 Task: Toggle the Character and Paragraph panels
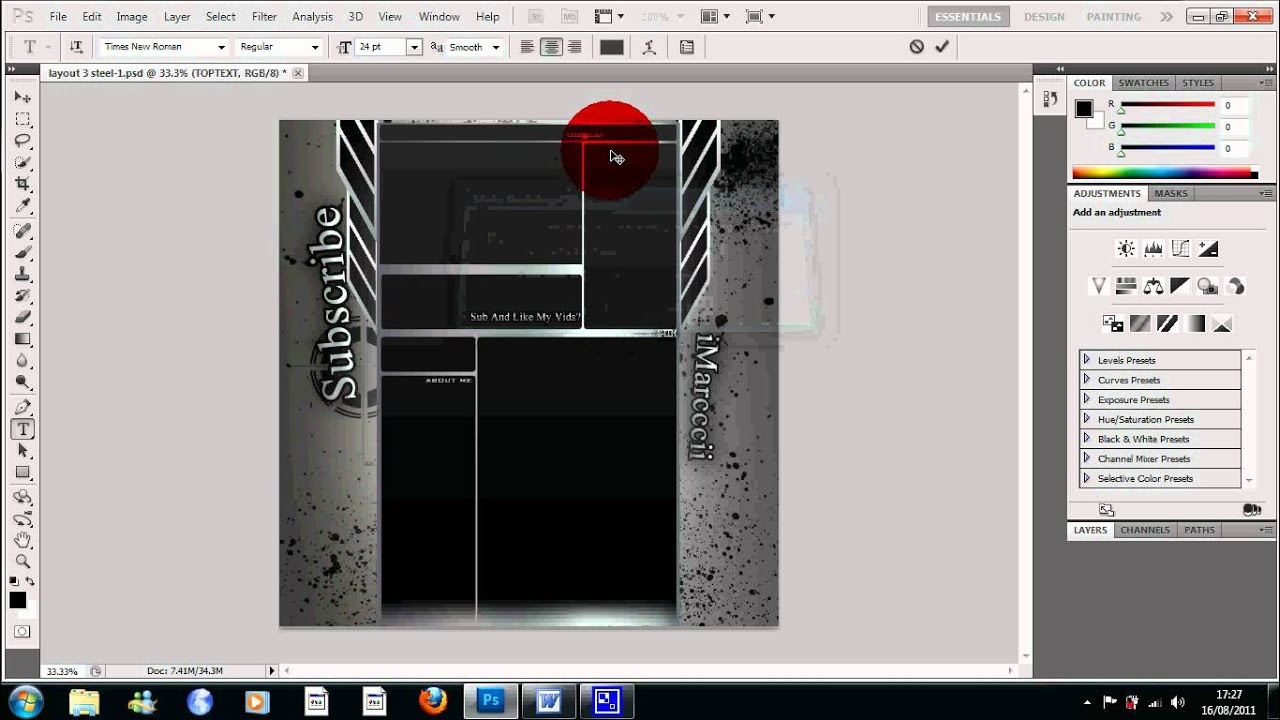pos(687,47)
